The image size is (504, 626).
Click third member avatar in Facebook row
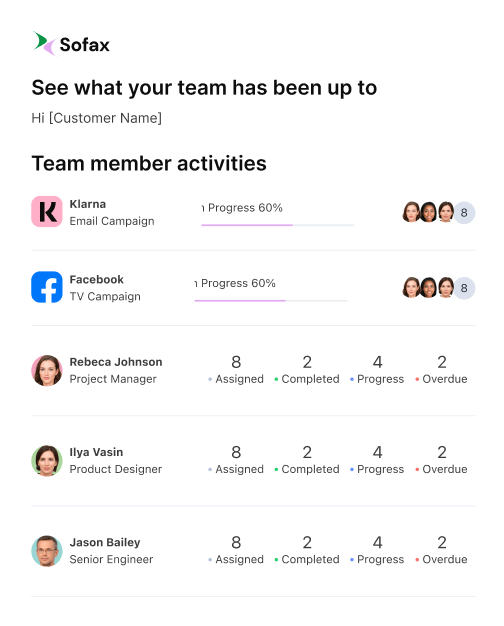446,287
